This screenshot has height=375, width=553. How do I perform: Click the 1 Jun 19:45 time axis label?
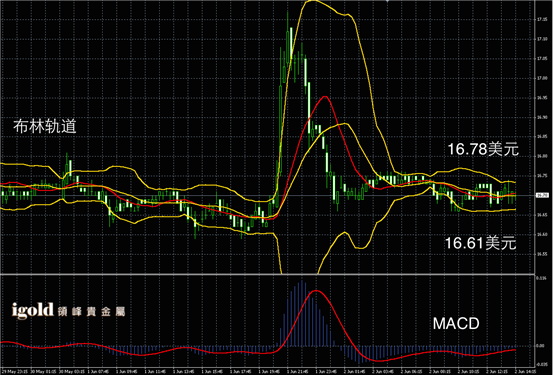[x=270, y=371]
